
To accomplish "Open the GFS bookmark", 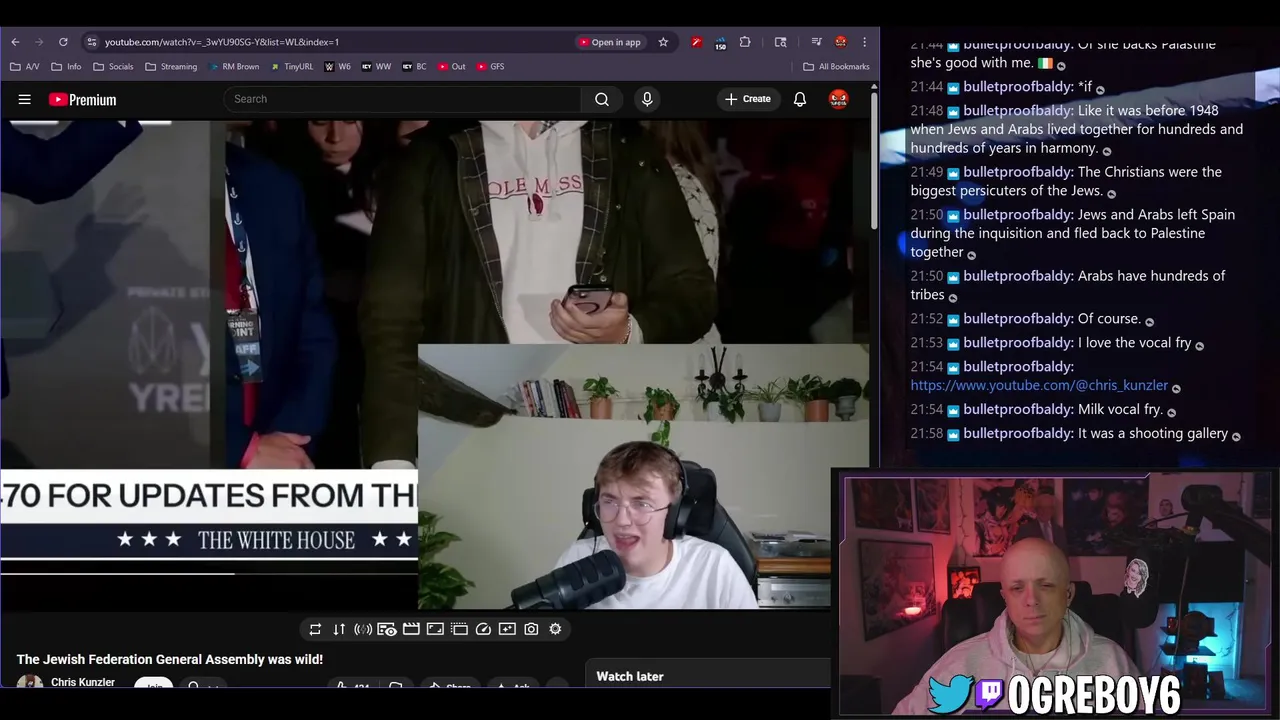I will click(x=490, y=67).
